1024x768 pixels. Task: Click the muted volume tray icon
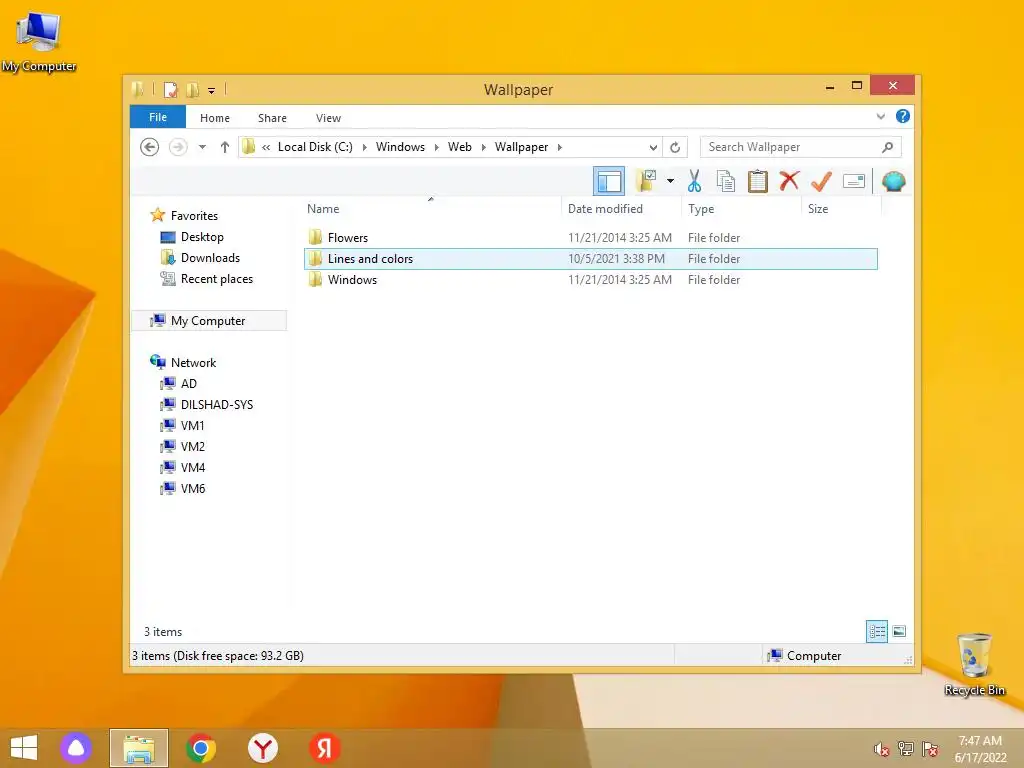point(882,749)
